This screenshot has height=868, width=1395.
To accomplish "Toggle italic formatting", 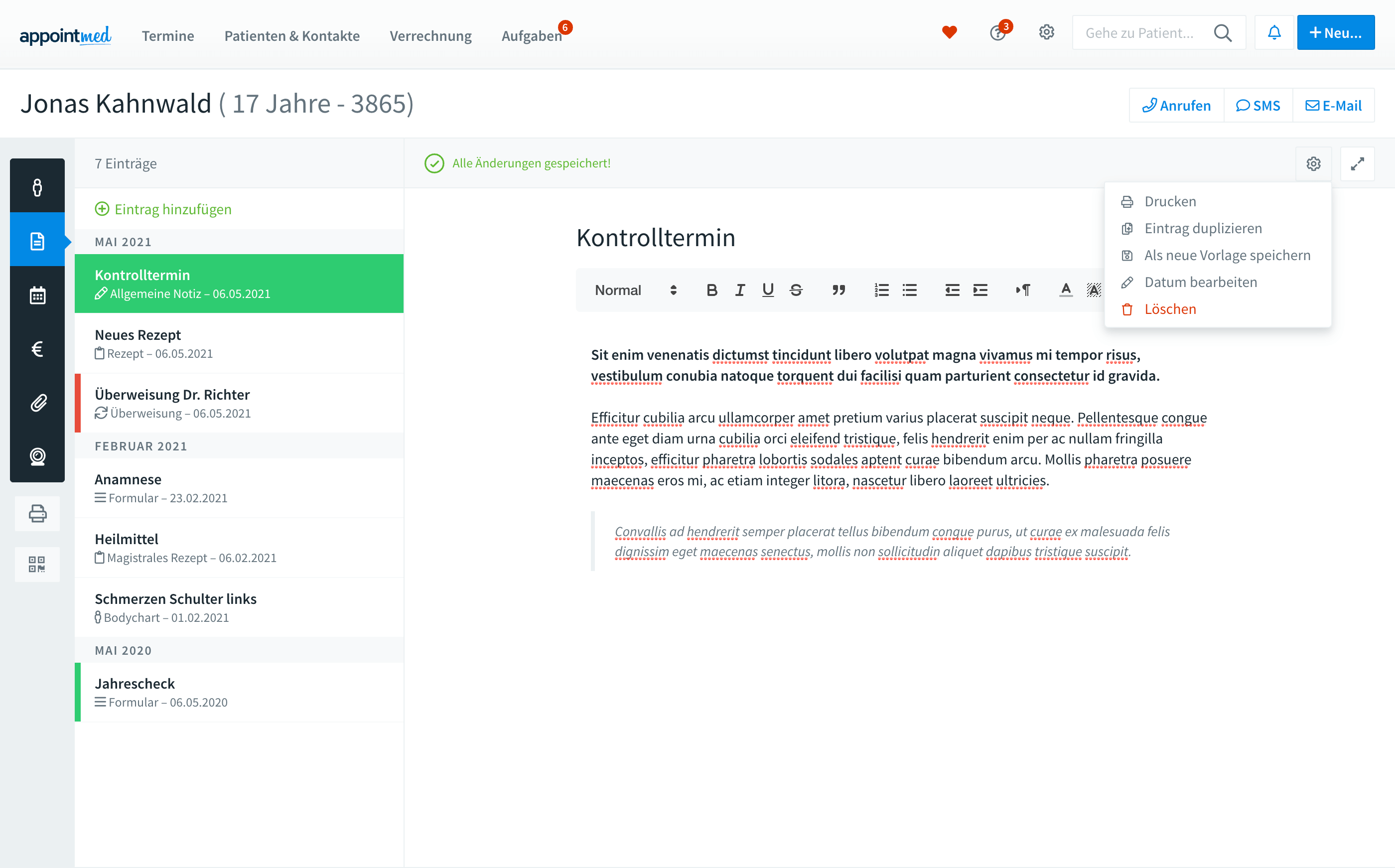I will (740, 290).
